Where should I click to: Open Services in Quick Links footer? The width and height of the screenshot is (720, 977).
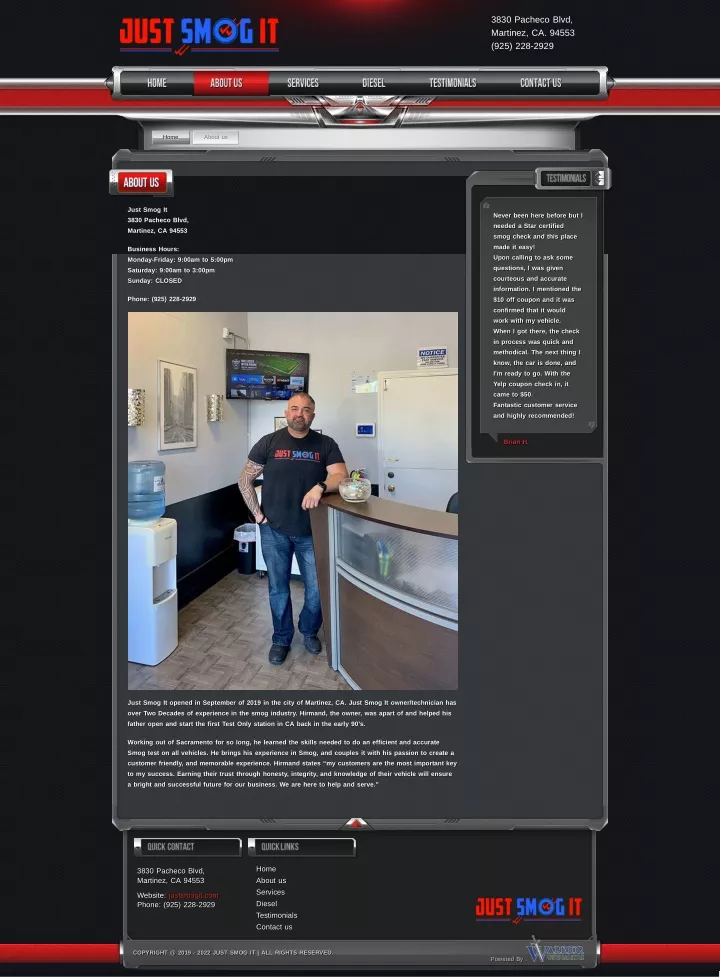click(270, 892)
